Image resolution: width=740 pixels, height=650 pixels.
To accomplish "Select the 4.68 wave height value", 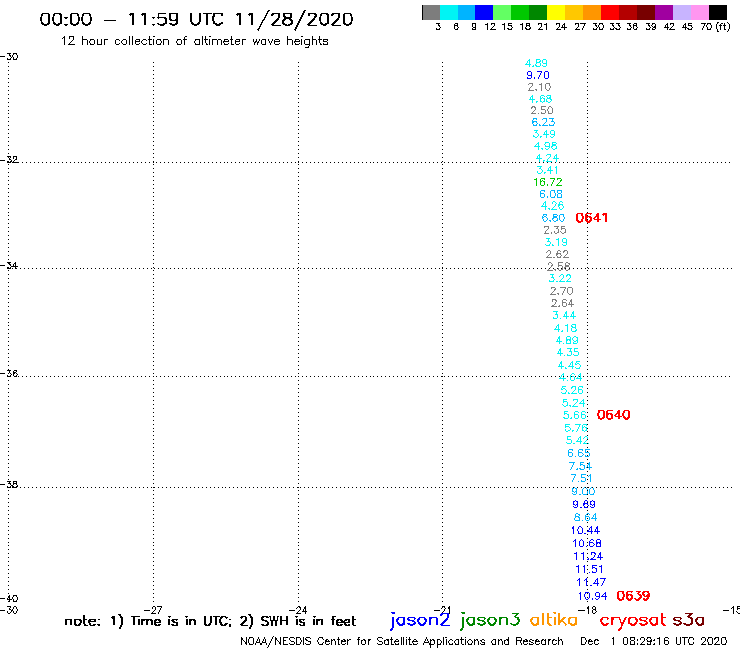I will 540,99.
